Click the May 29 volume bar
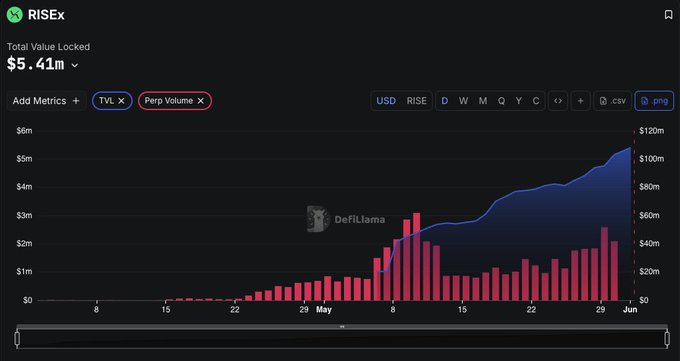 coord(604,263)
